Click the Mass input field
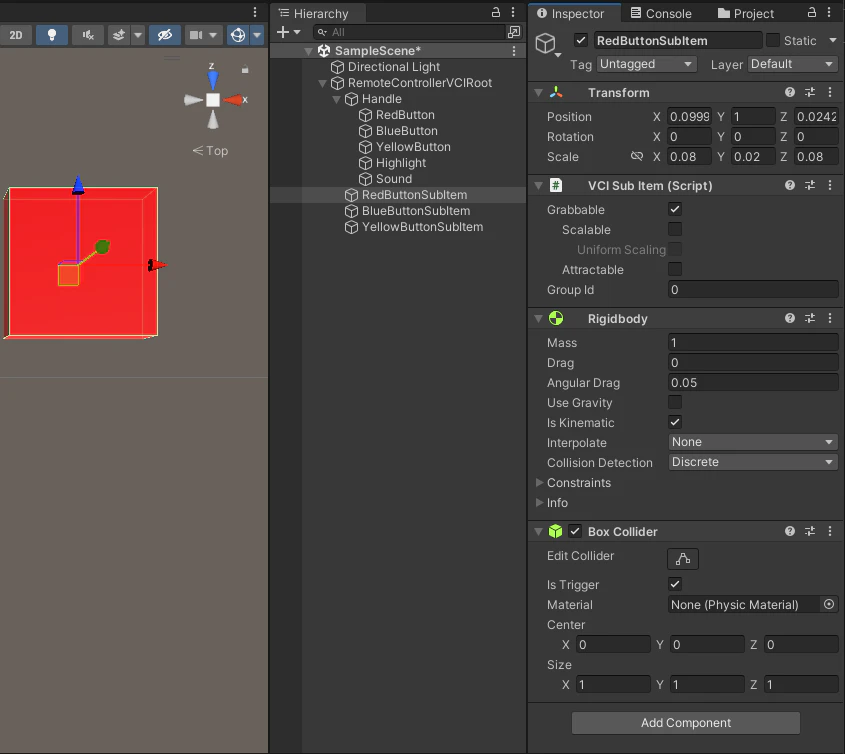 753,343
